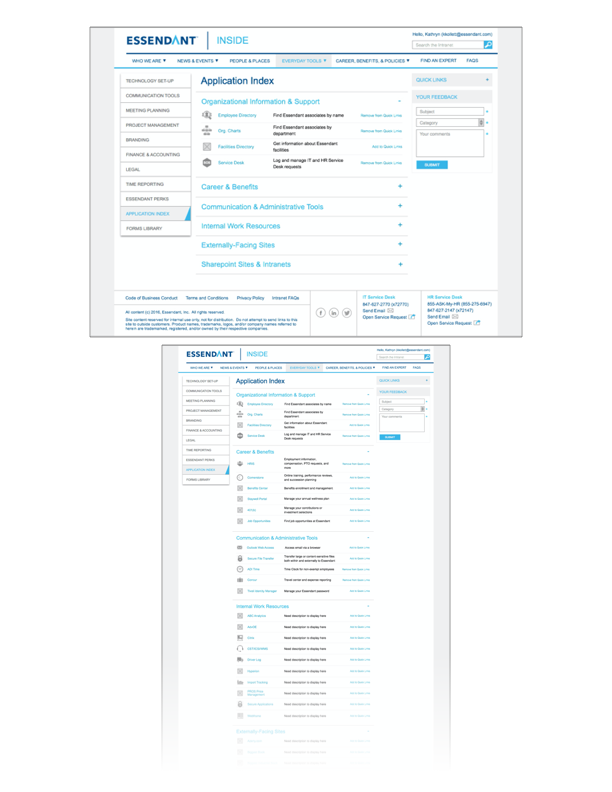The height and width of the screenshot is (792, 612).
Task: Select Forms Library in upper page sidebar
Action: coord(156,228)
